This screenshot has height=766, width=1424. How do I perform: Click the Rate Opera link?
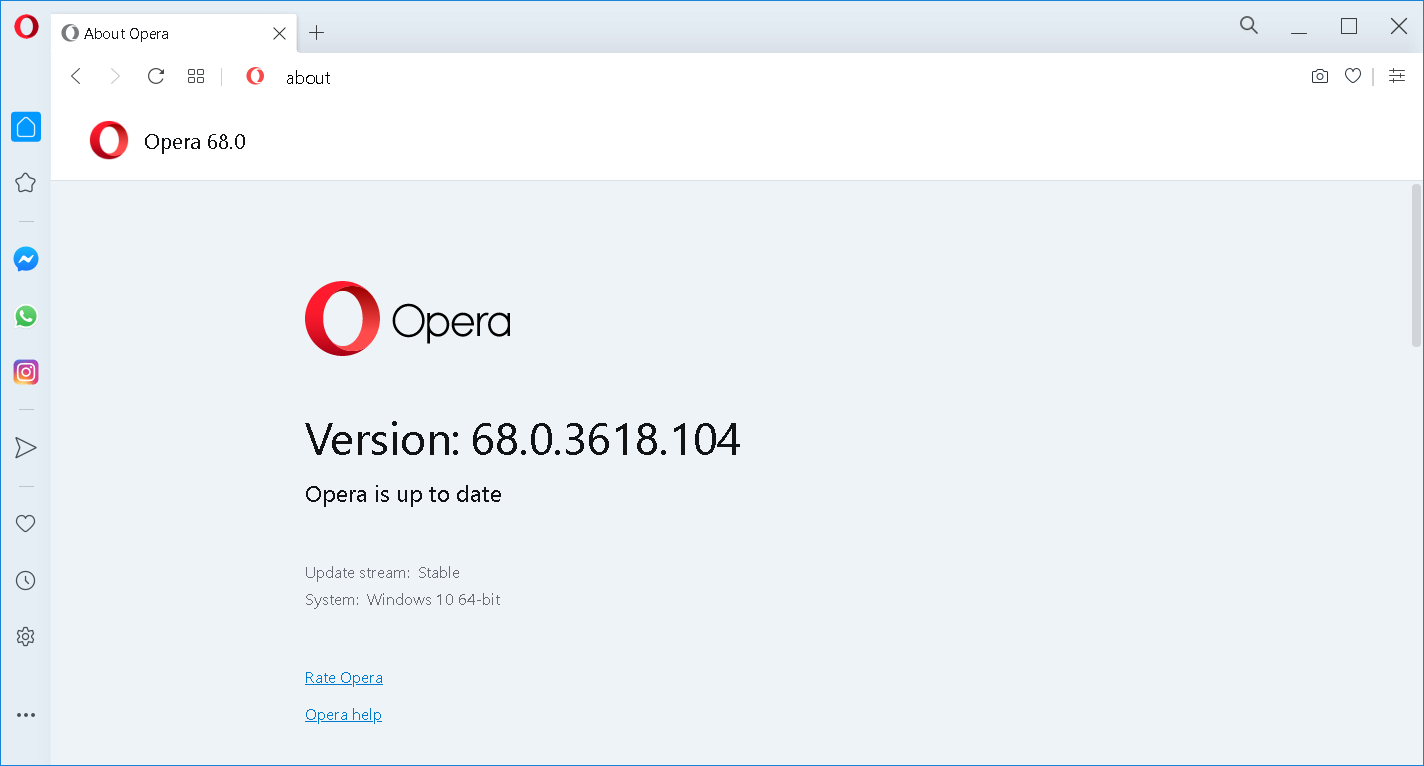click(344, 678)
